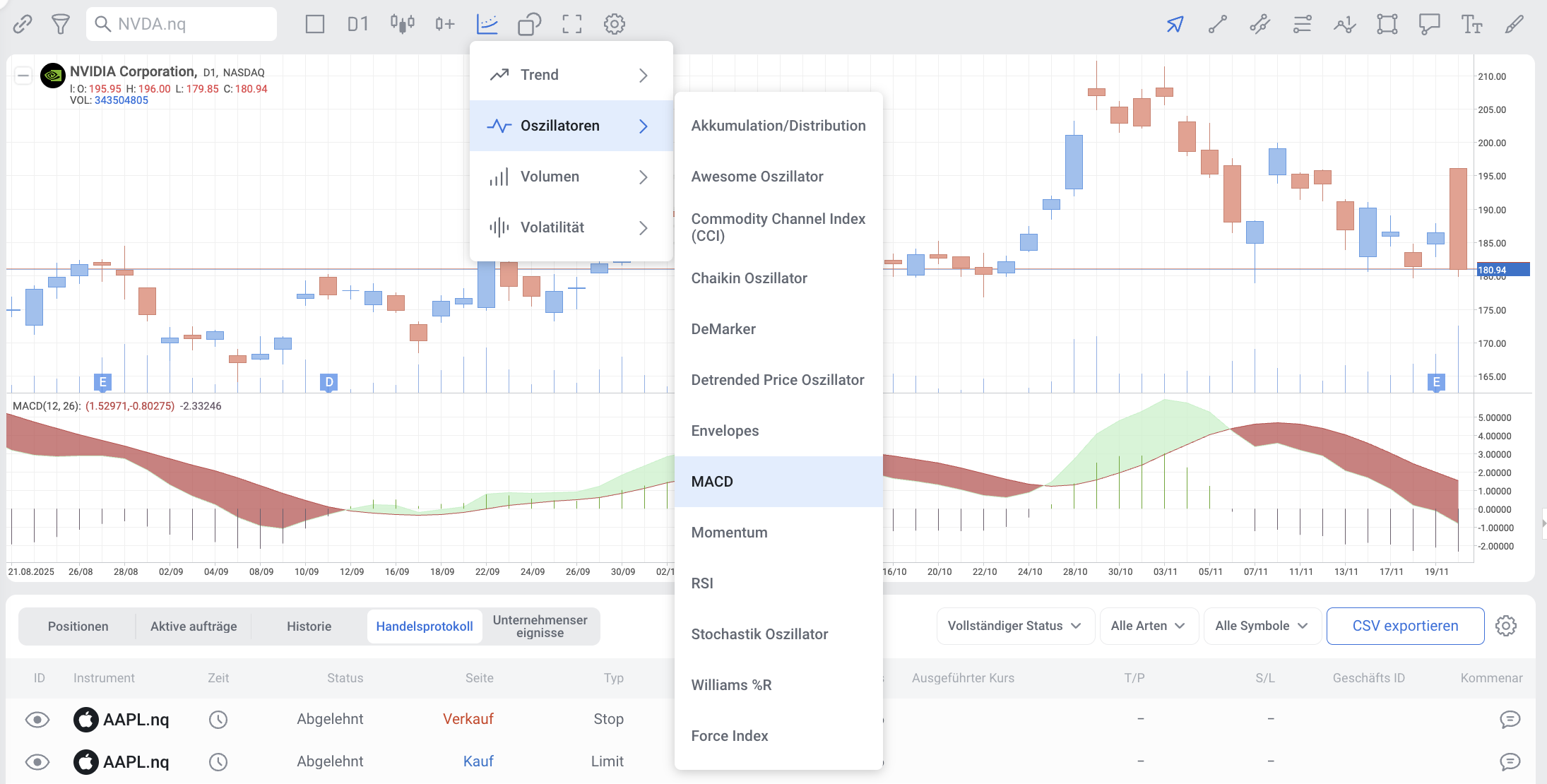Switch to the Historie tab
The image size is (1547, 784).
pyautogui.click(x=309, y=626)
